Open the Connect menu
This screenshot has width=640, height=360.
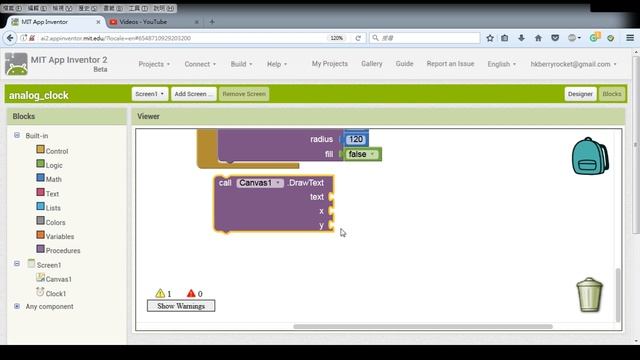coord(200,64)
